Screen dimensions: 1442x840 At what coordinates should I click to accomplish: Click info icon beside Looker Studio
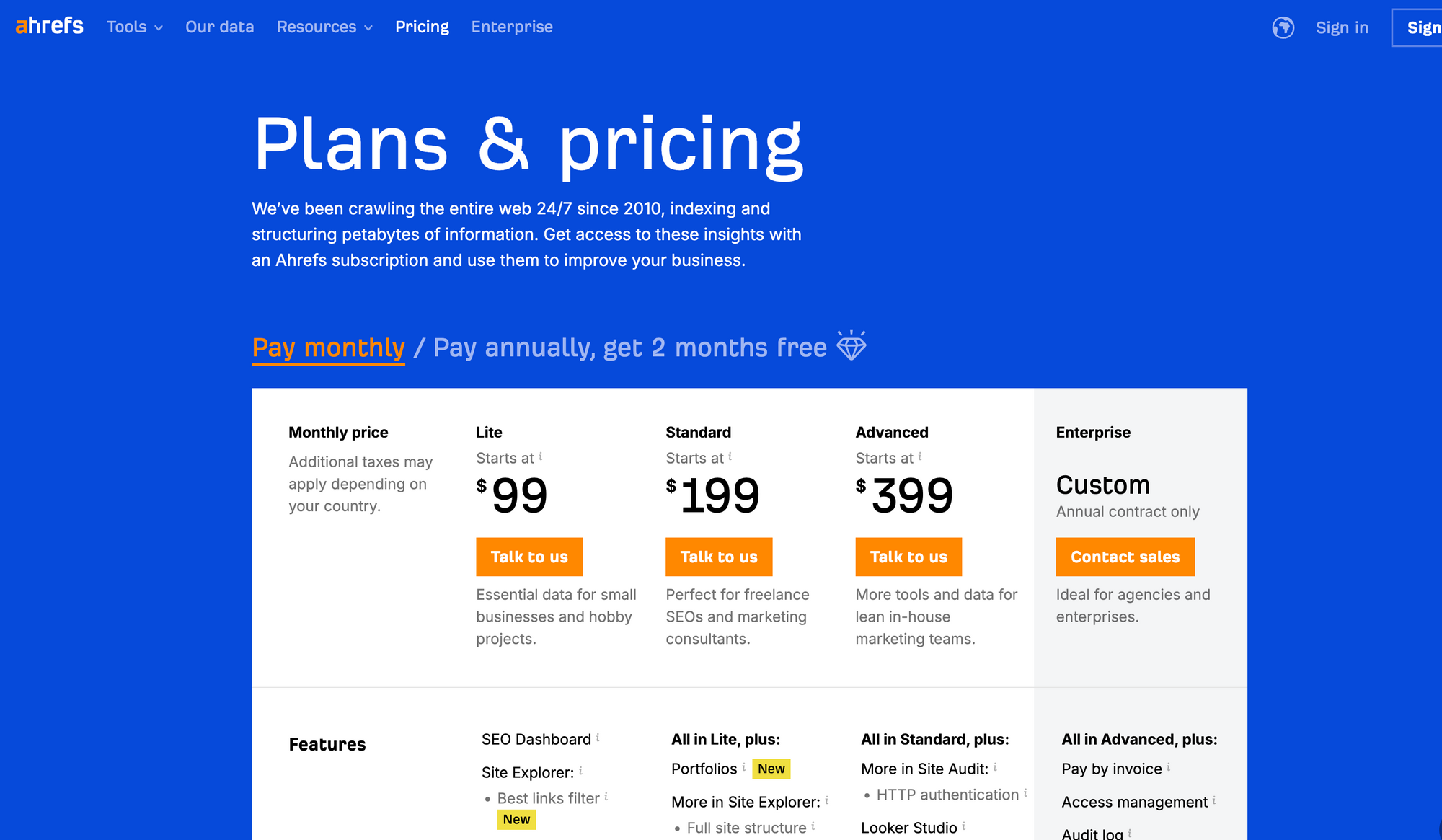(x=964, y=826)
